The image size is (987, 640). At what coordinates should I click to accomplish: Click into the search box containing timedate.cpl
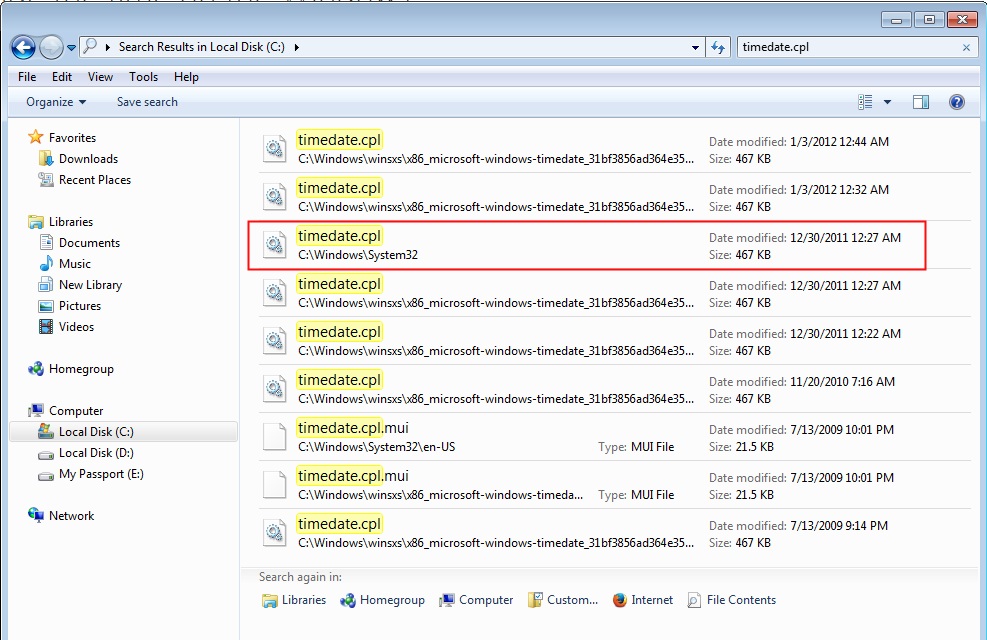[x=850, y=47]
